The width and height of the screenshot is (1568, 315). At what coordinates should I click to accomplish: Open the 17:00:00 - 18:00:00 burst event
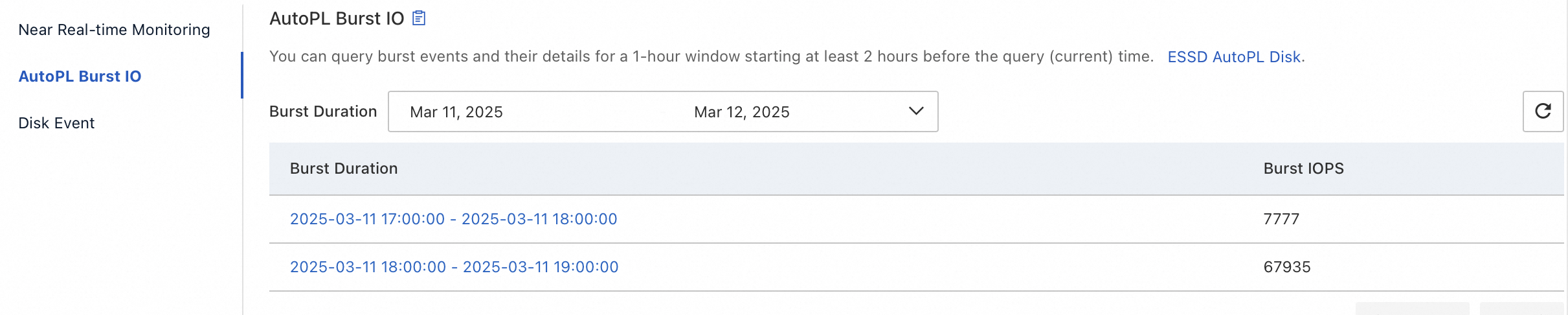click(453, 219)
